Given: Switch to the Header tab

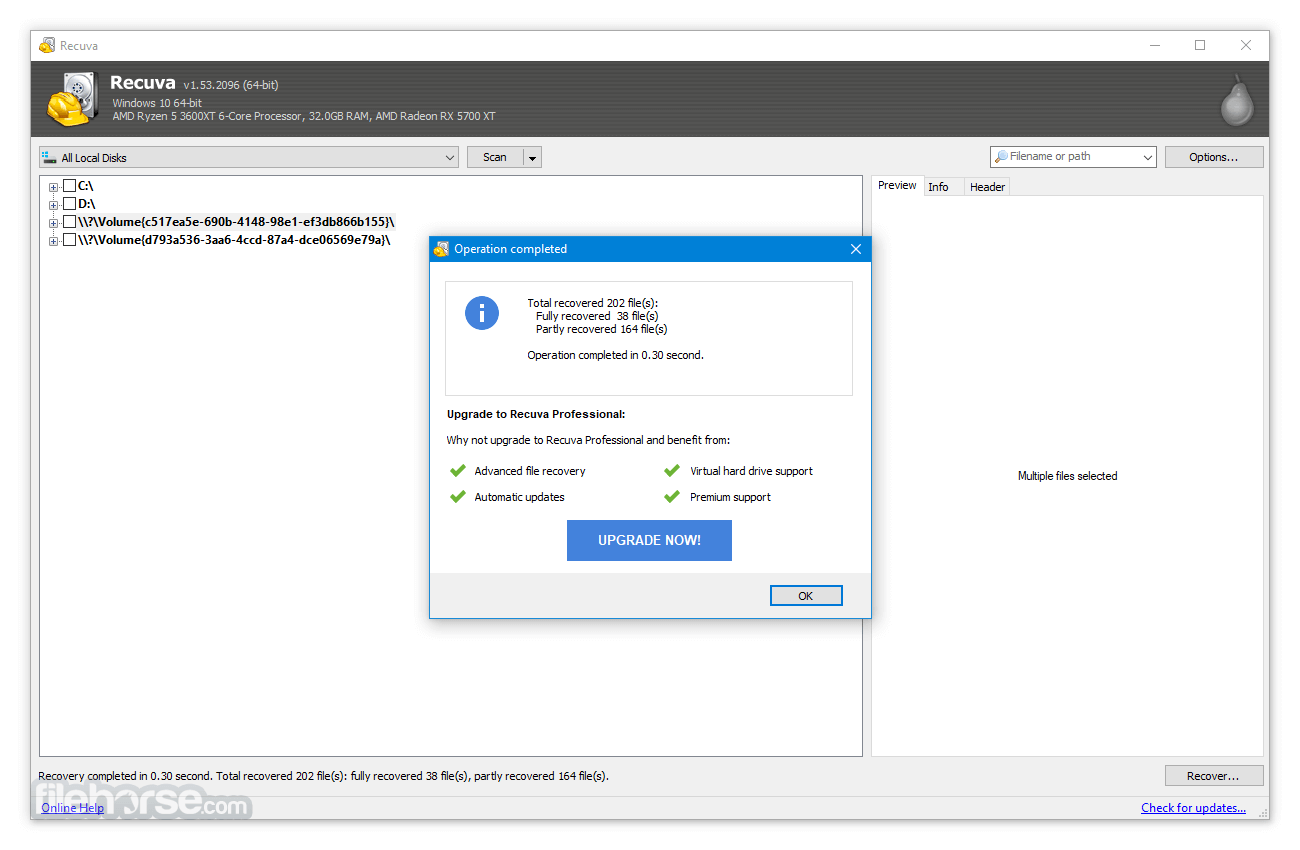Looking at the screenshot, I should click(987, 187).
